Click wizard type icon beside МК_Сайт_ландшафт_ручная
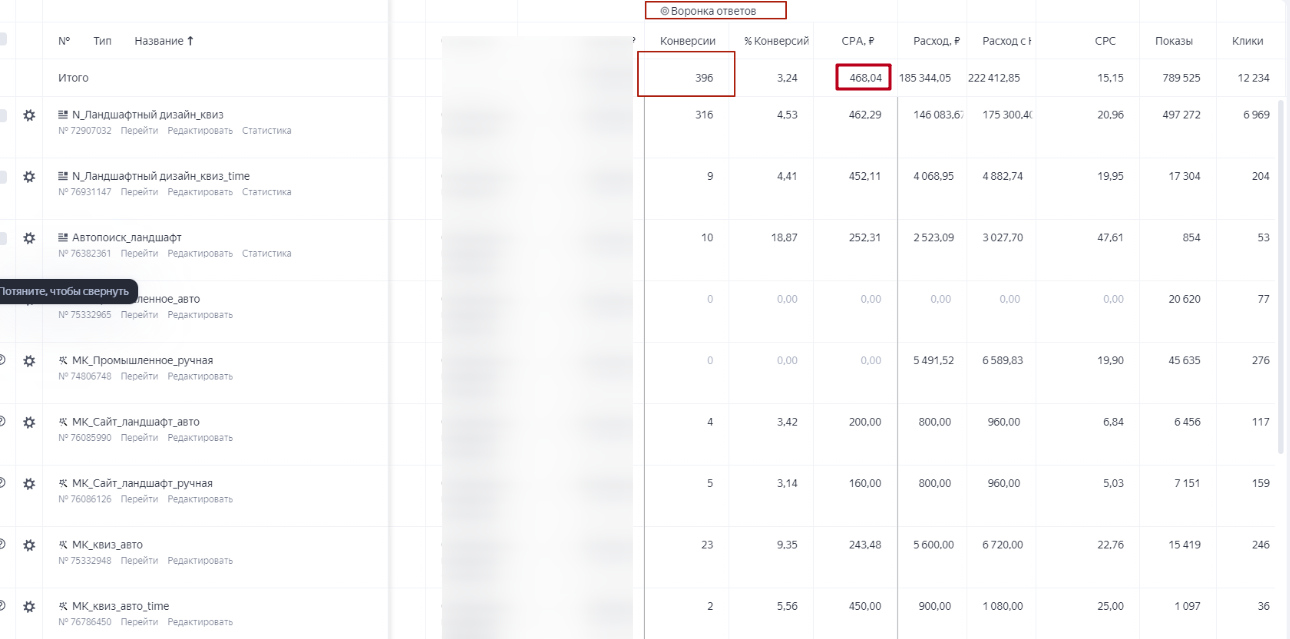Viewport: 1290px width, 639px height. (x=63, y=483)
